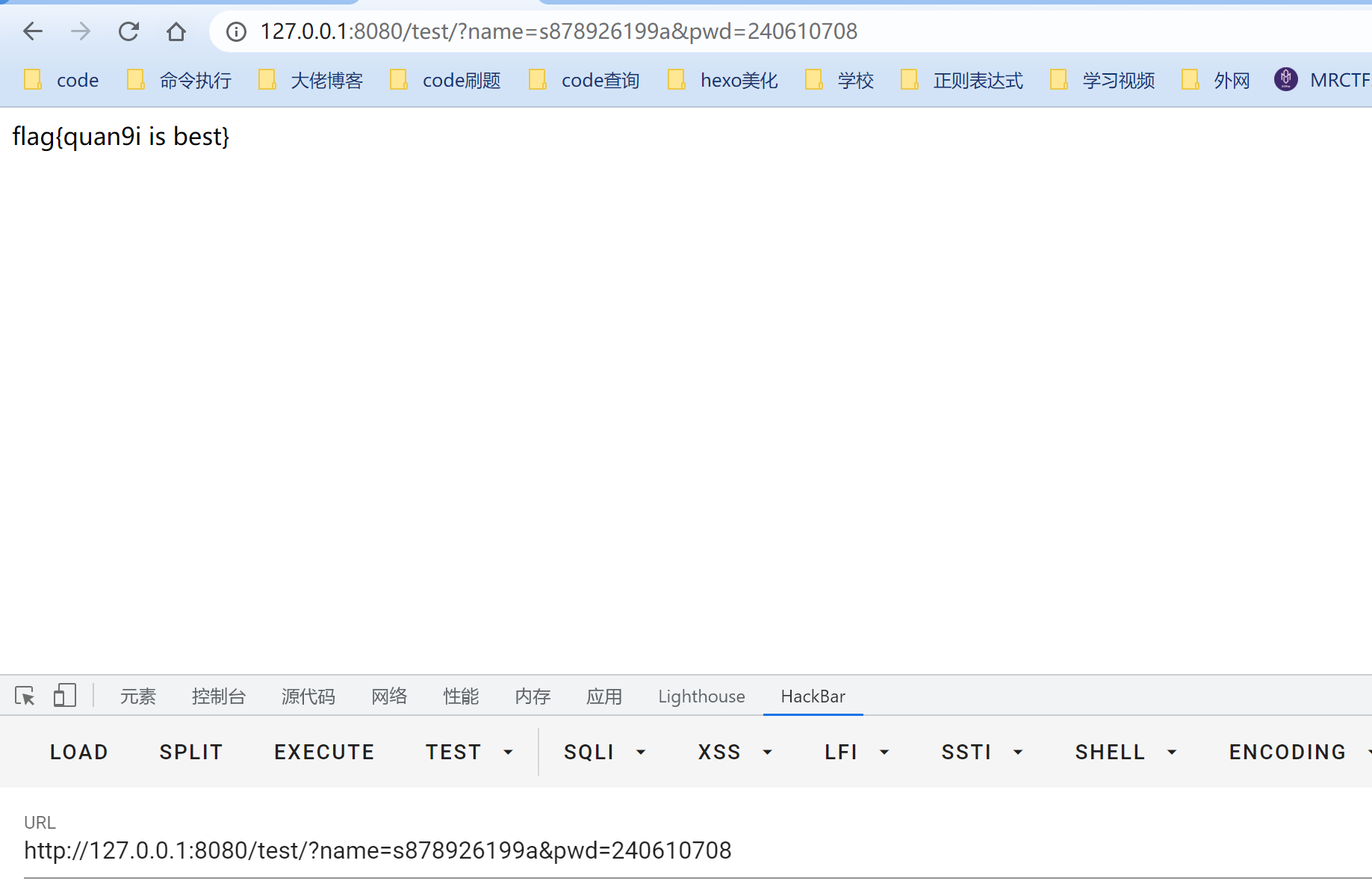
Task: Expand the HackBar TEST dropdown
Action: (x=470, y=752)
